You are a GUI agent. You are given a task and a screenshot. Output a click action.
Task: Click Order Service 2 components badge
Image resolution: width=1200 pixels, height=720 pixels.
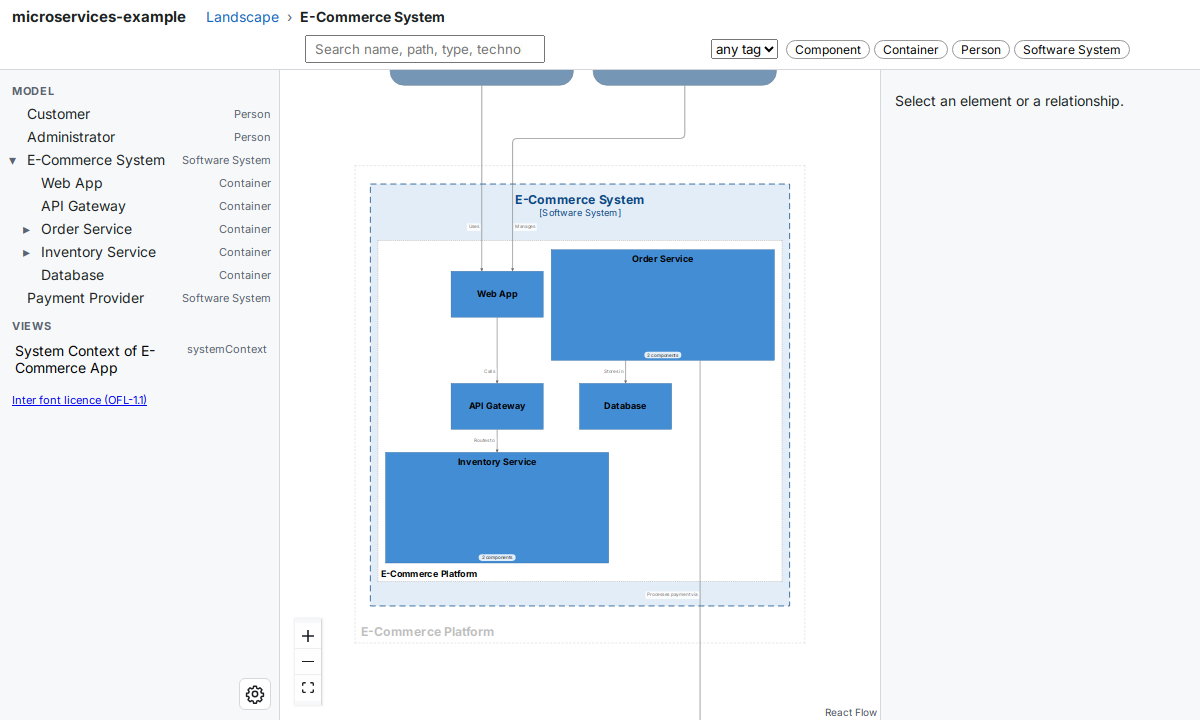[663, 355]
